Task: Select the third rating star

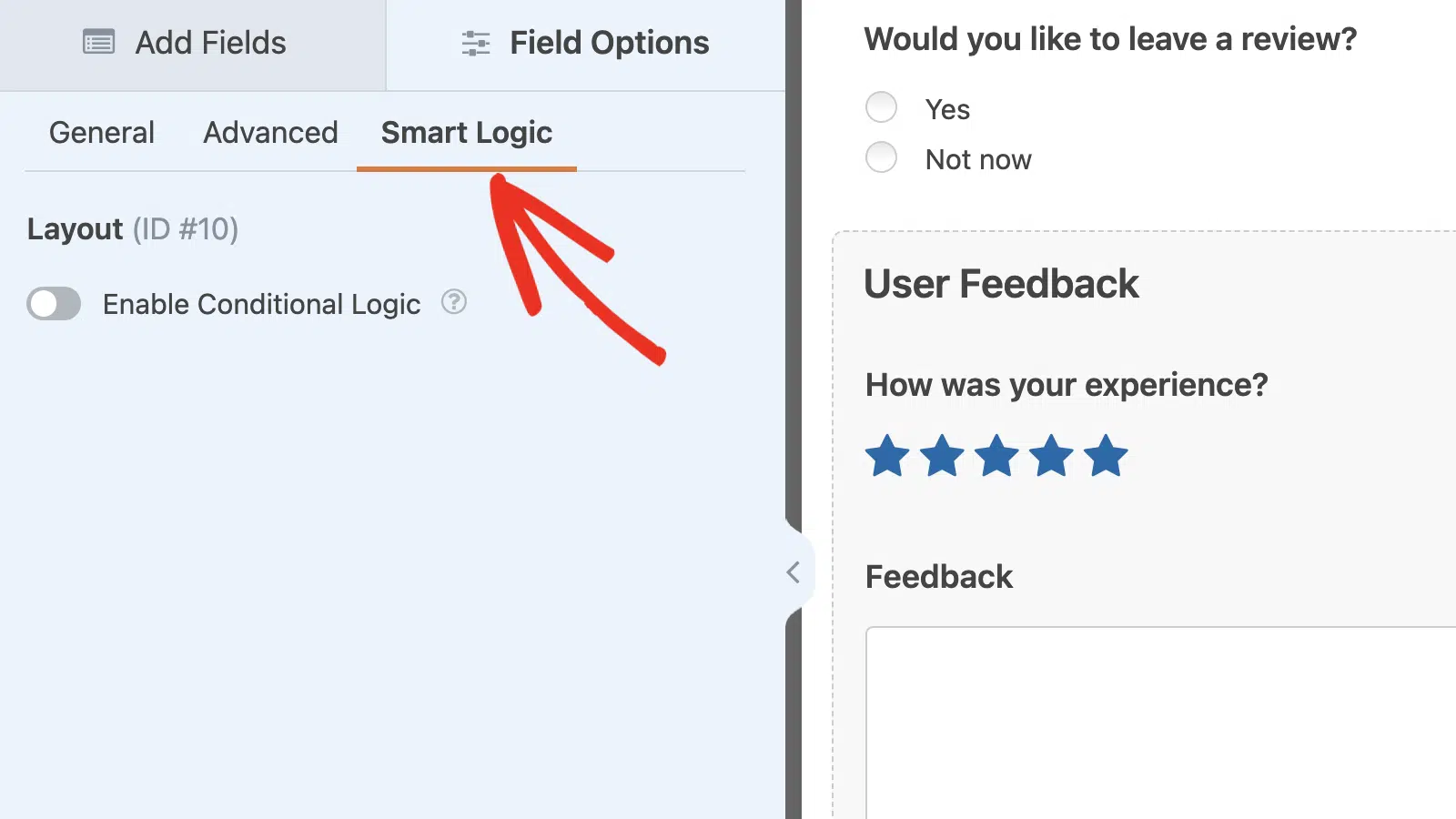Action: tap(996, 456)
